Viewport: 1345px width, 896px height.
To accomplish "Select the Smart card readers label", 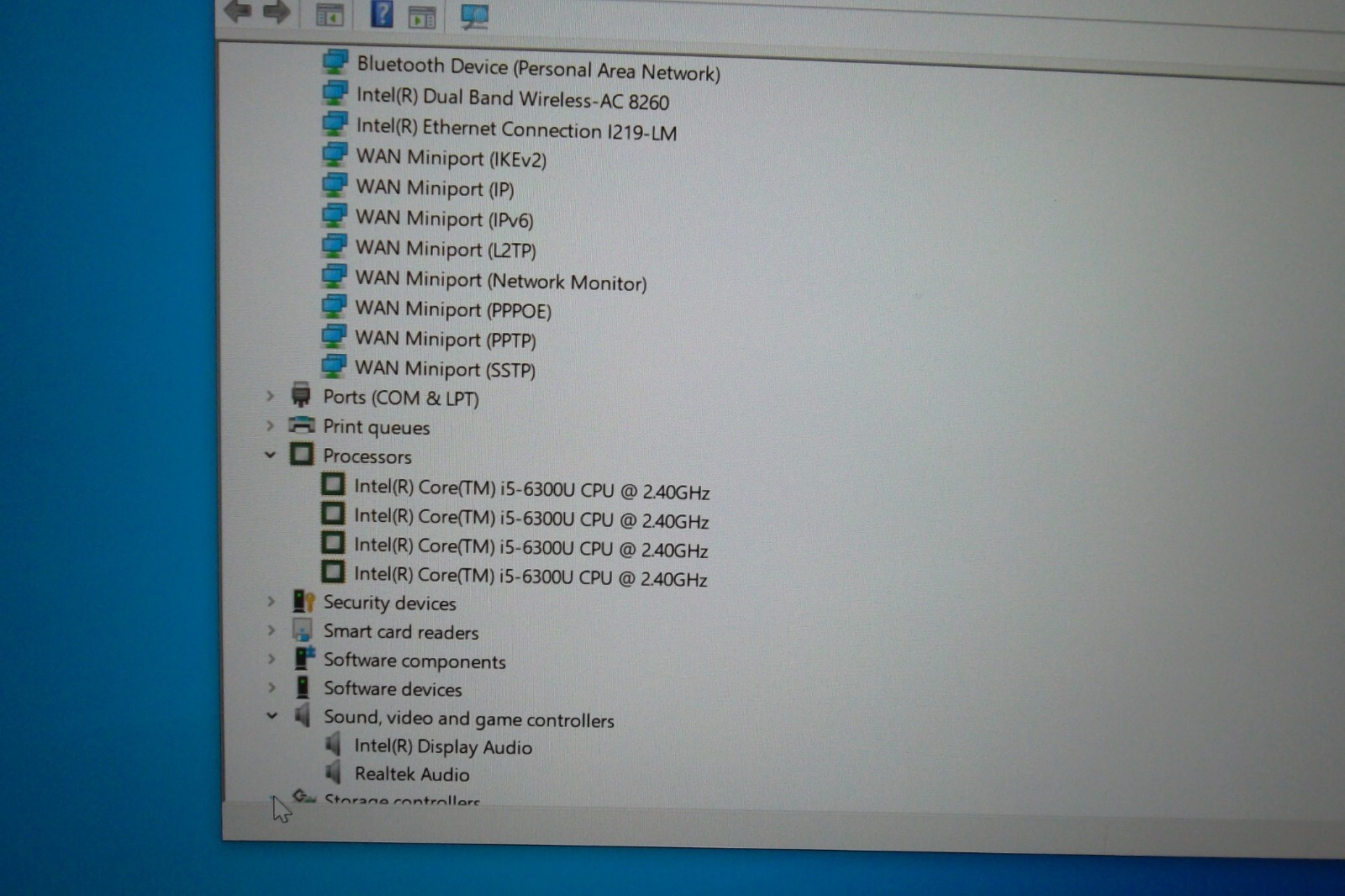I will point(401,631).
